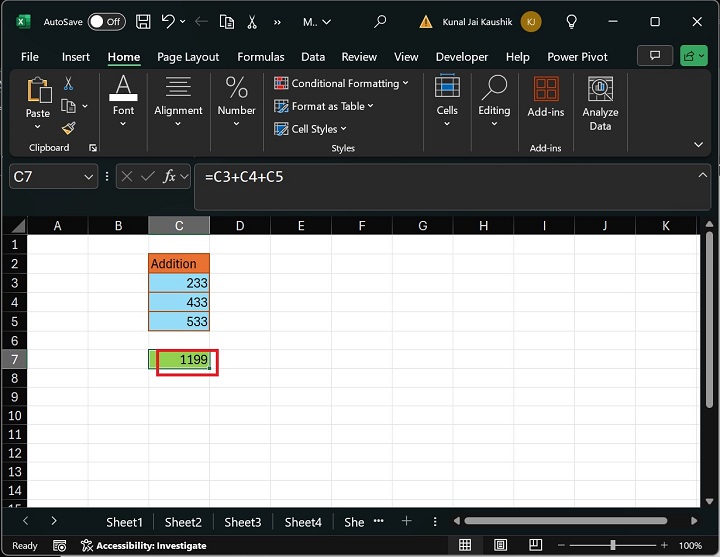
Task: Click the zoom slider handle
Action: tap(613, 545)
